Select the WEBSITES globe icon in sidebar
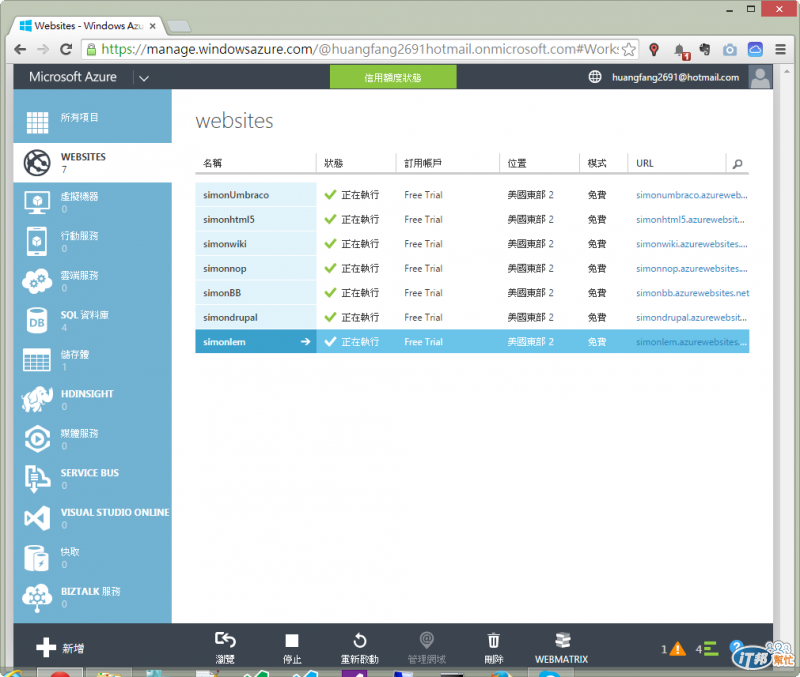This screenshot has height=677, width=800. 37,163
